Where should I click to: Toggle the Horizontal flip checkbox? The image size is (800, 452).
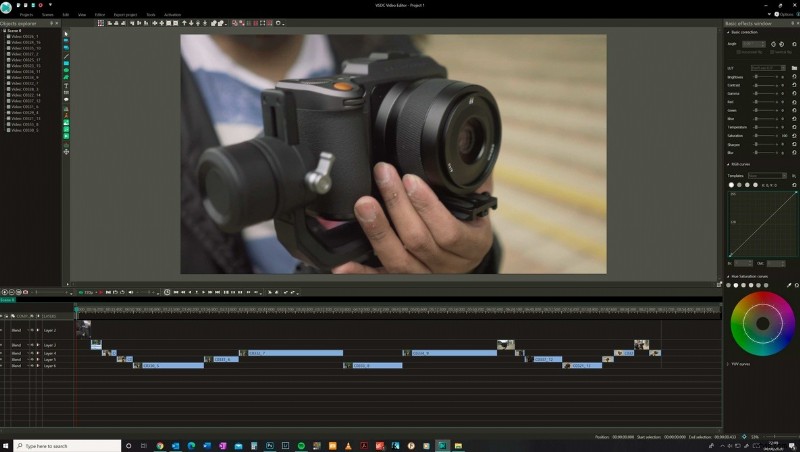738,52
